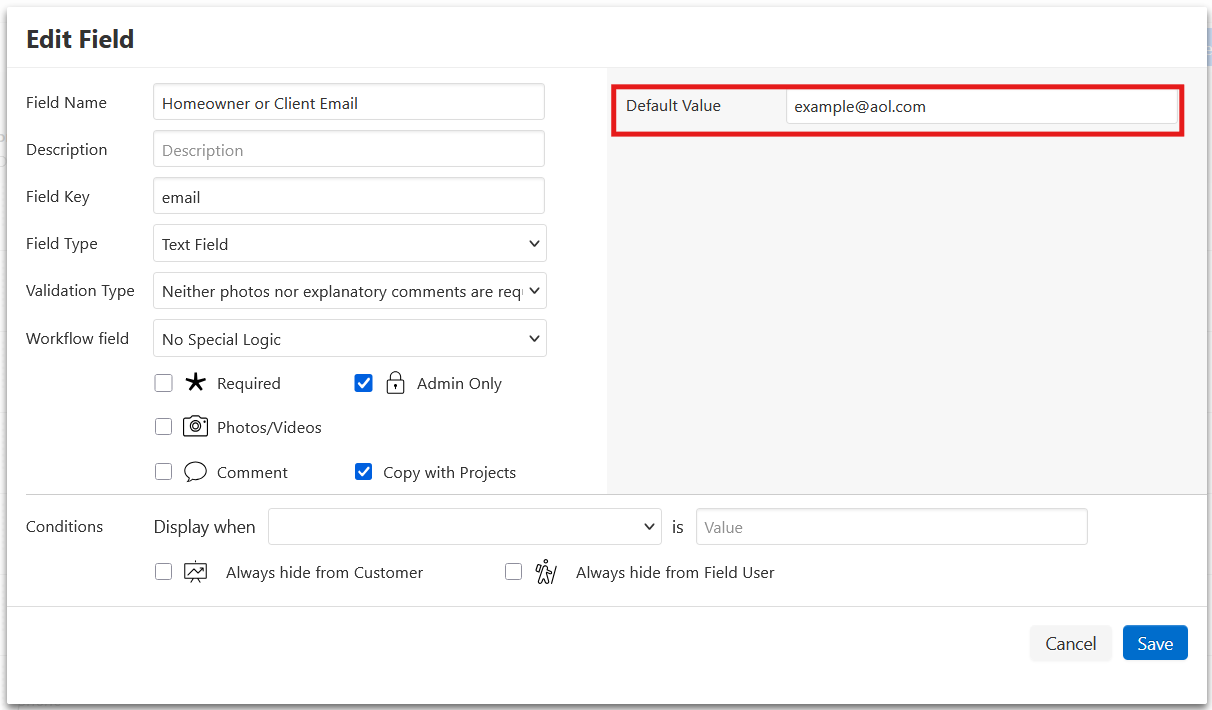Viewport: 1212px width, 710px height.
Task: Disable the Copy with Projects checkbox
Action: (364, 472)
